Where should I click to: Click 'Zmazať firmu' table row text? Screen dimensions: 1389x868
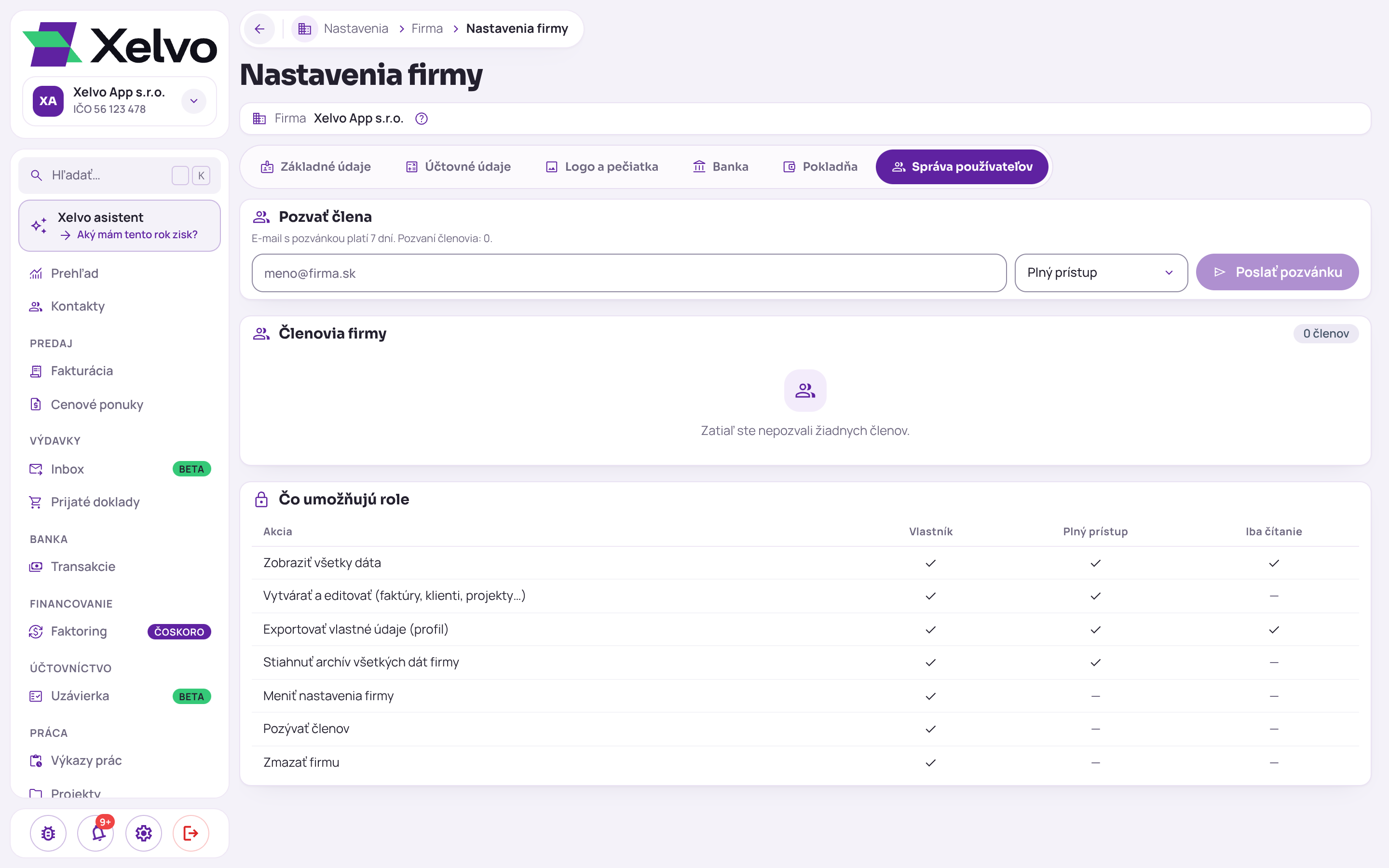[301, 762]
